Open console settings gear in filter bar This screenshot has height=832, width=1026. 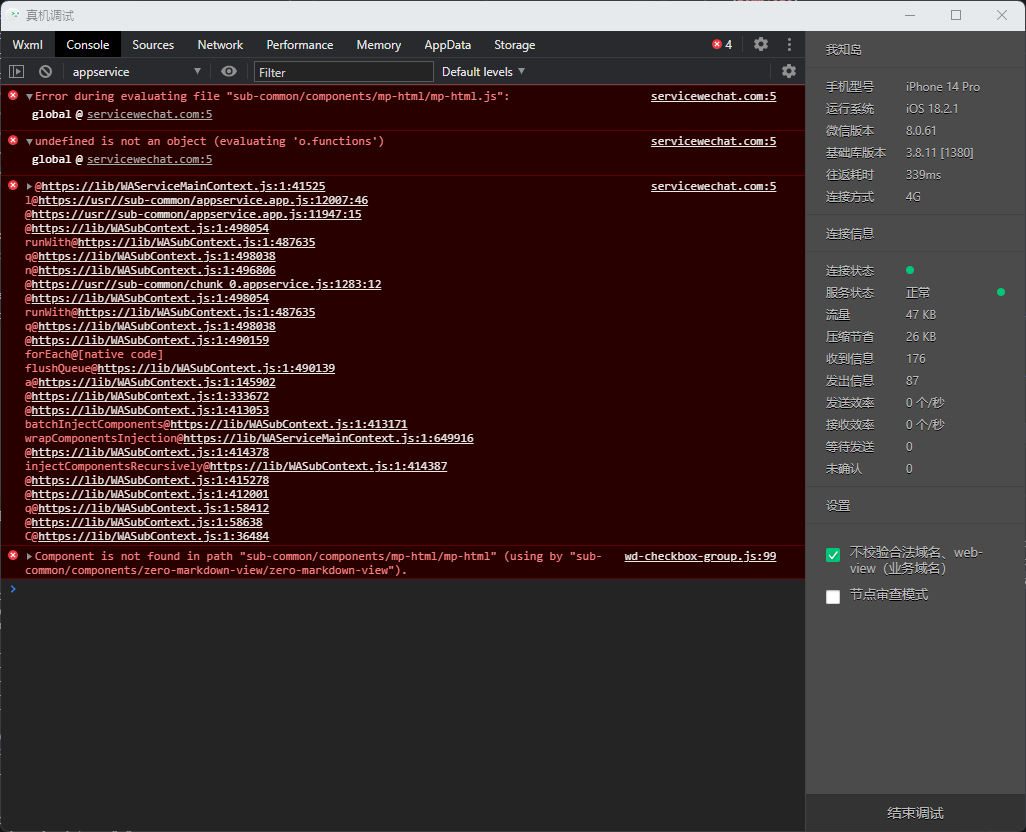(789, 71)
